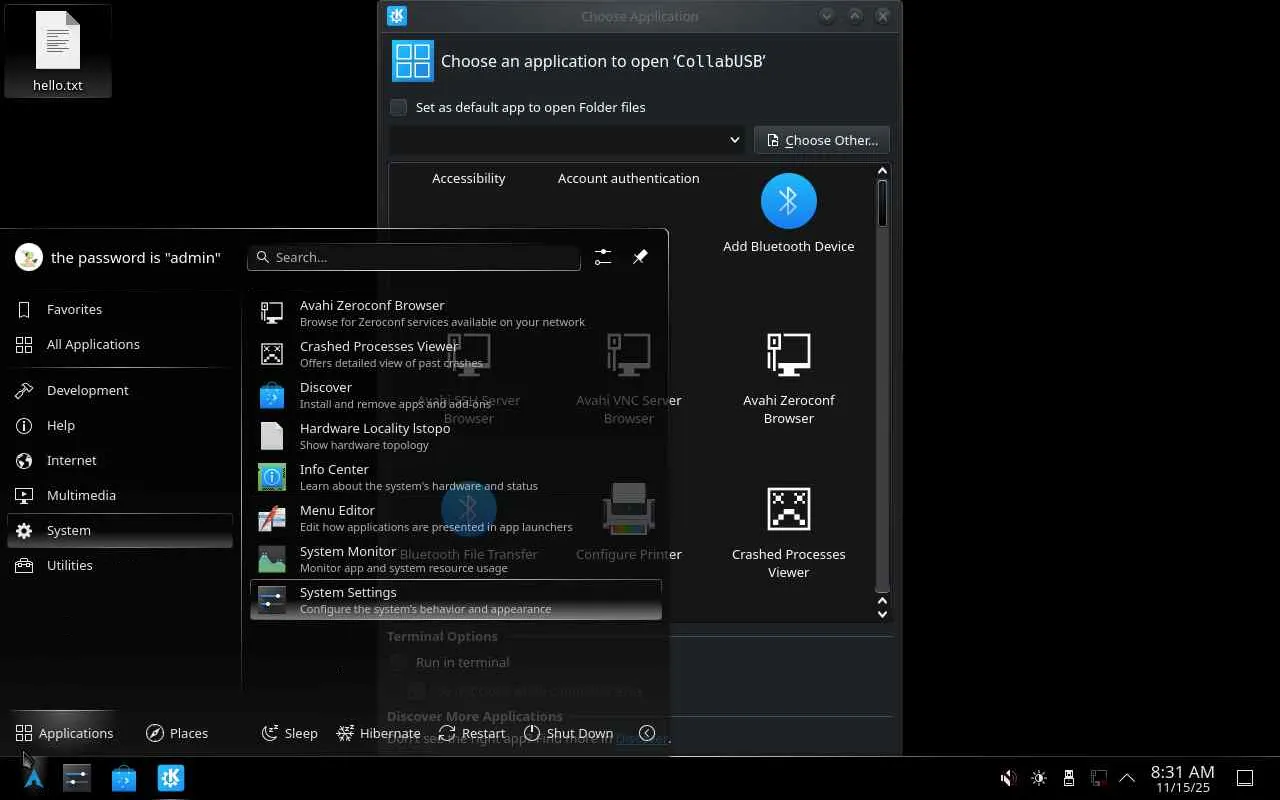1280x800 pixels.
Task: Click the launcher configure sliders icon
Action: (x=603, y=257)
